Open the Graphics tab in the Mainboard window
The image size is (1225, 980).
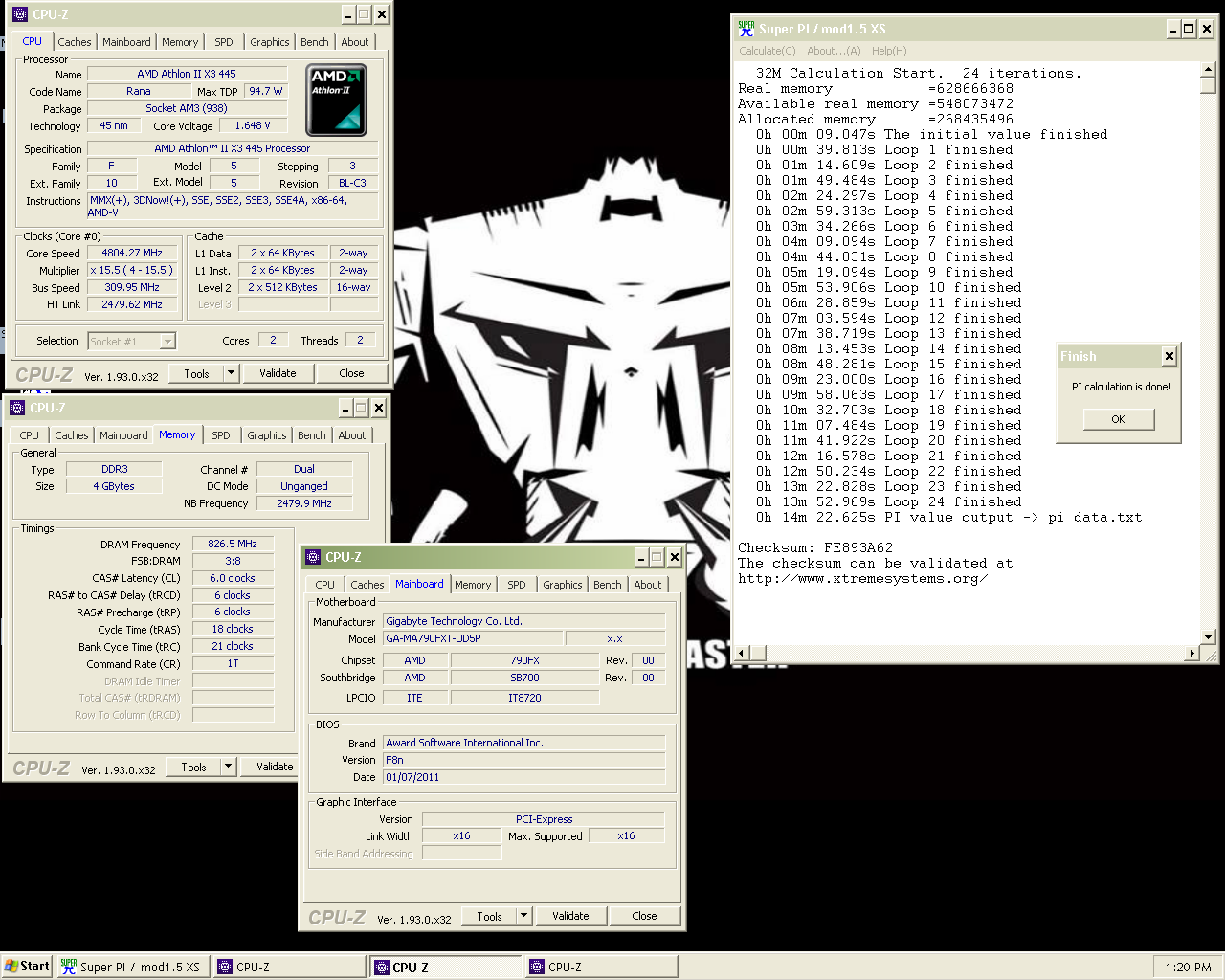[x=563, y=585]
